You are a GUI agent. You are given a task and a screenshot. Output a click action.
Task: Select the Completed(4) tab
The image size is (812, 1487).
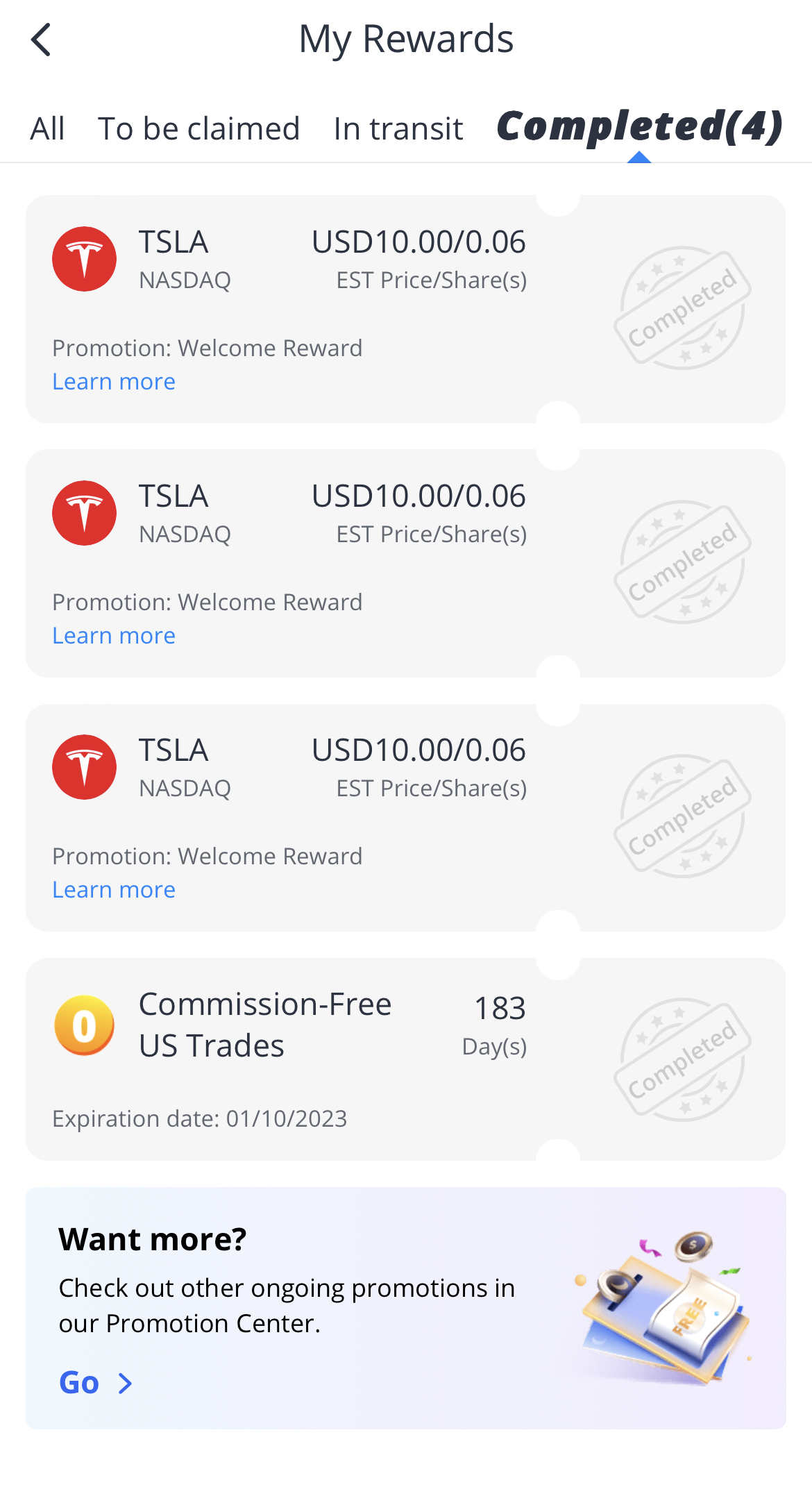(639, 127)
